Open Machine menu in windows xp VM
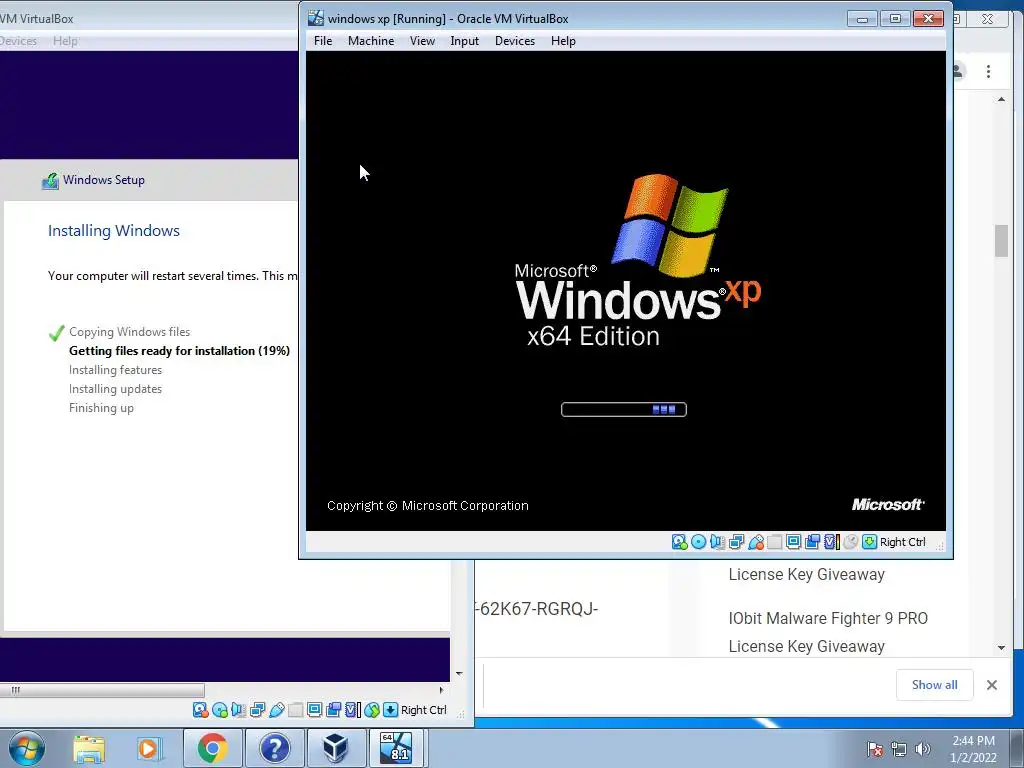Image resolution: width=1024 pixels, height=768 pixels. point(370,40)
